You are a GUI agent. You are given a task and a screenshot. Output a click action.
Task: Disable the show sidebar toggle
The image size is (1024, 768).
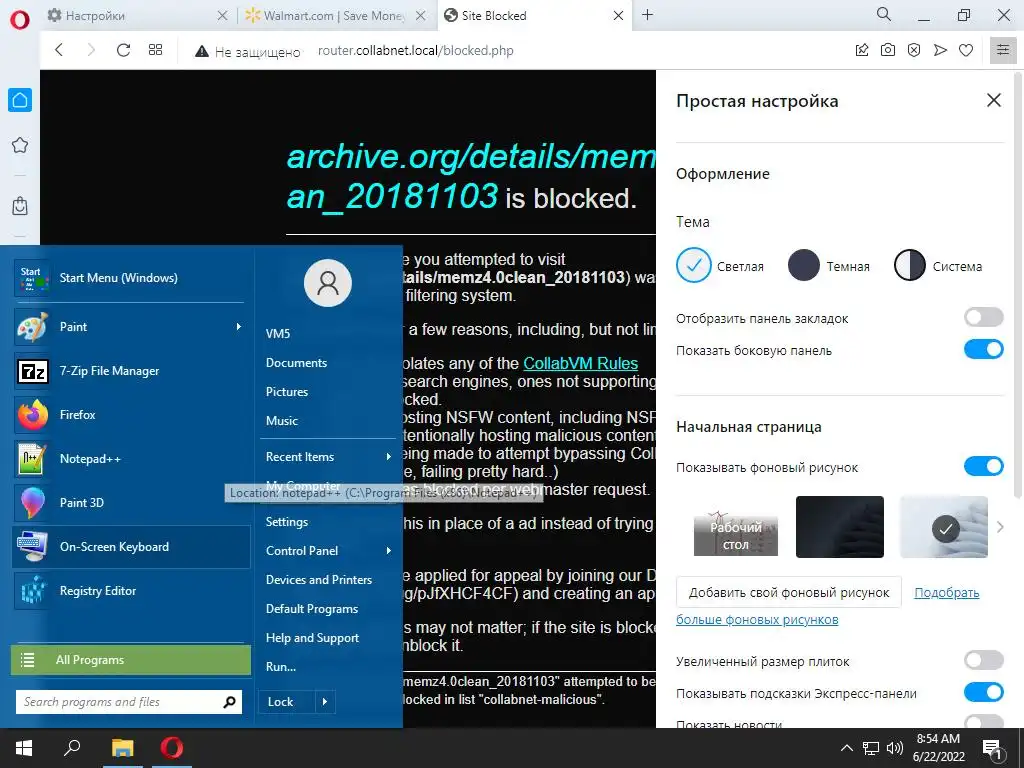tap(984, 349)
